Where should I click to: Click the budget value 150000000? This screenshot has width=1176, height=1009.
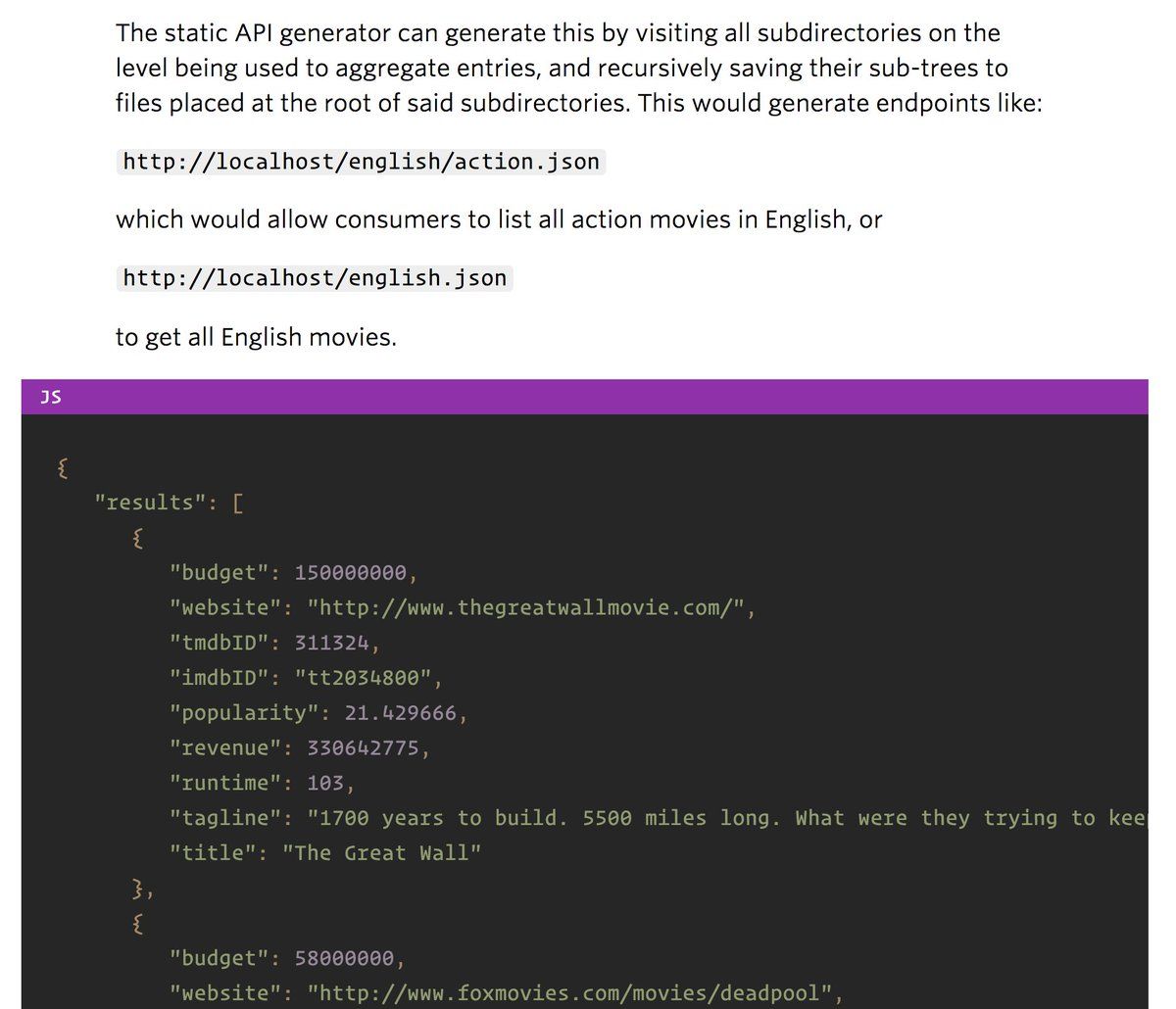click(x=351, y=572)
